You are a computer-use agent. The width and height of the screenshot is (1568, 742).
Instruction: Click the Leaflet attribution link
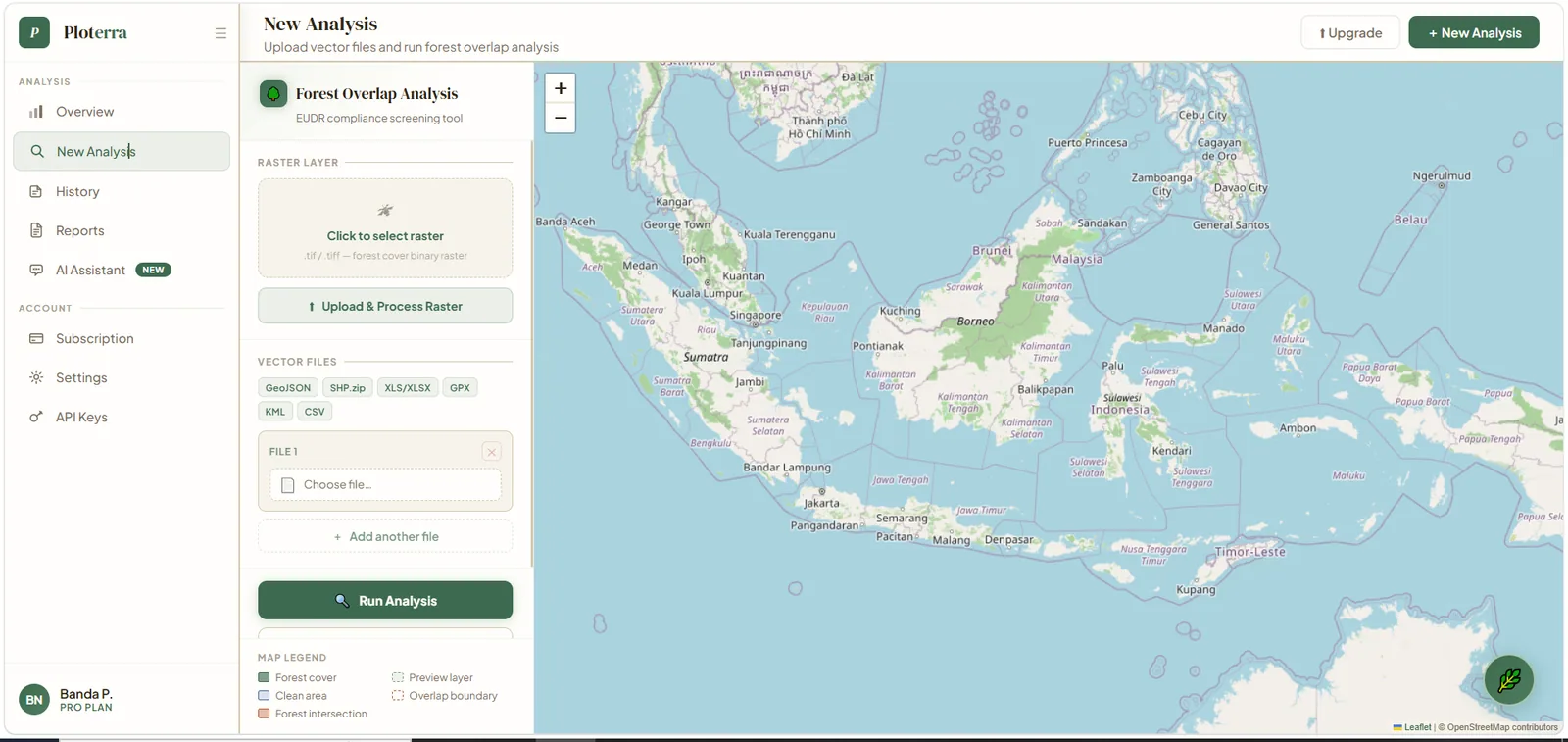1412,727
